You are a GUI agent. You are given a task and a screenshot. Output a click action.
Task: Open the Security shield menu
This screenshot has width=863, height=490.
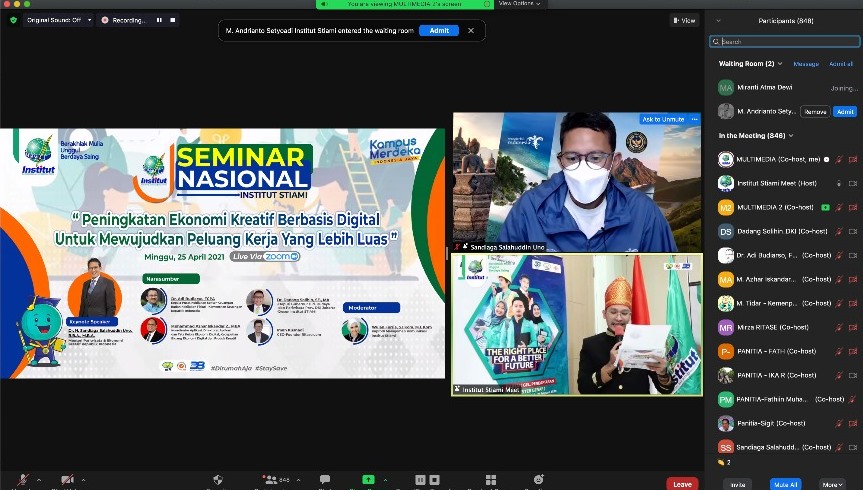point(218,480)
